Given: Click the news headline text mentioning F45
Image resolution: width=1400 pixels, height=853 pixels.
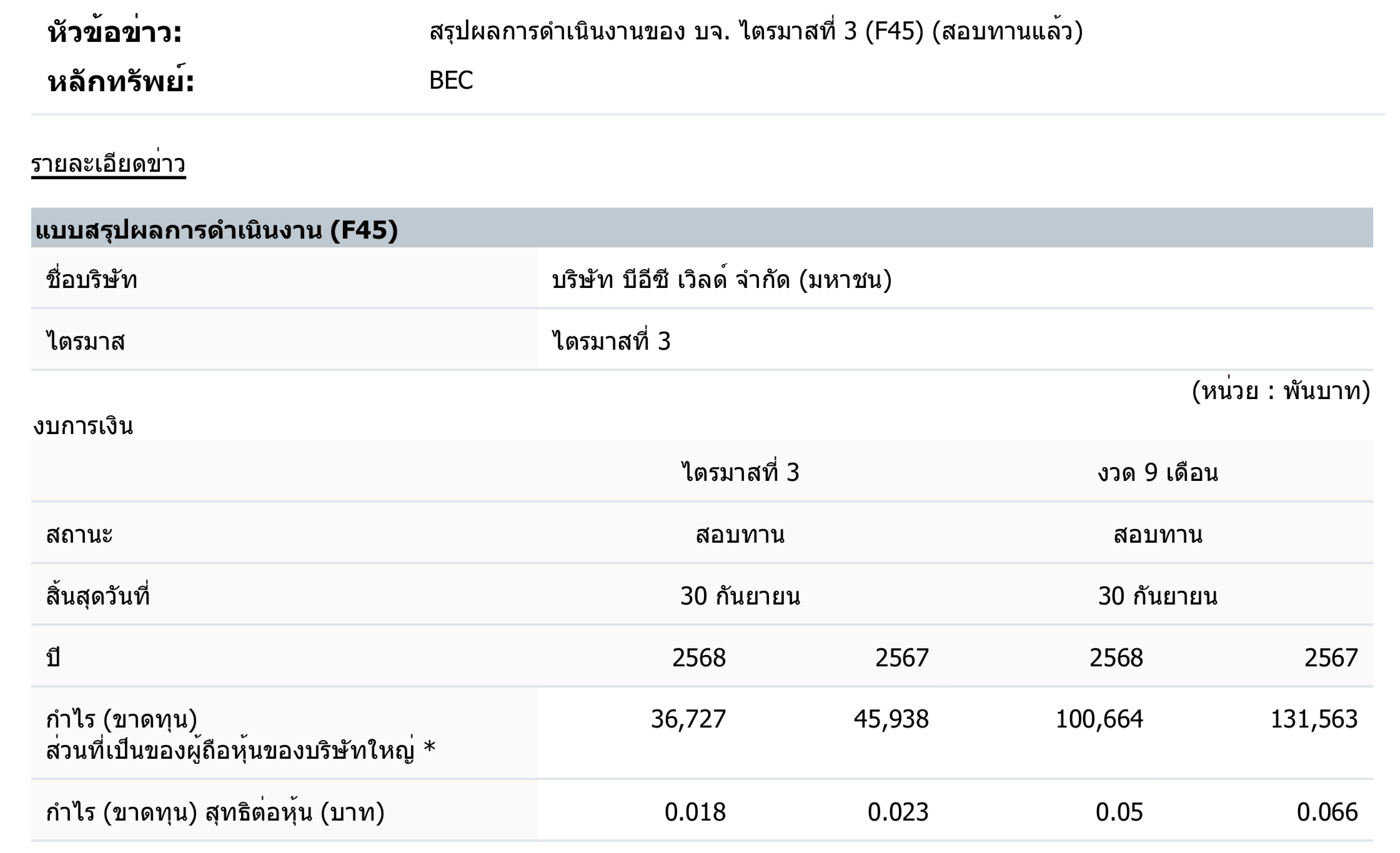Looking at the screenshot, I should coord(756,31).
